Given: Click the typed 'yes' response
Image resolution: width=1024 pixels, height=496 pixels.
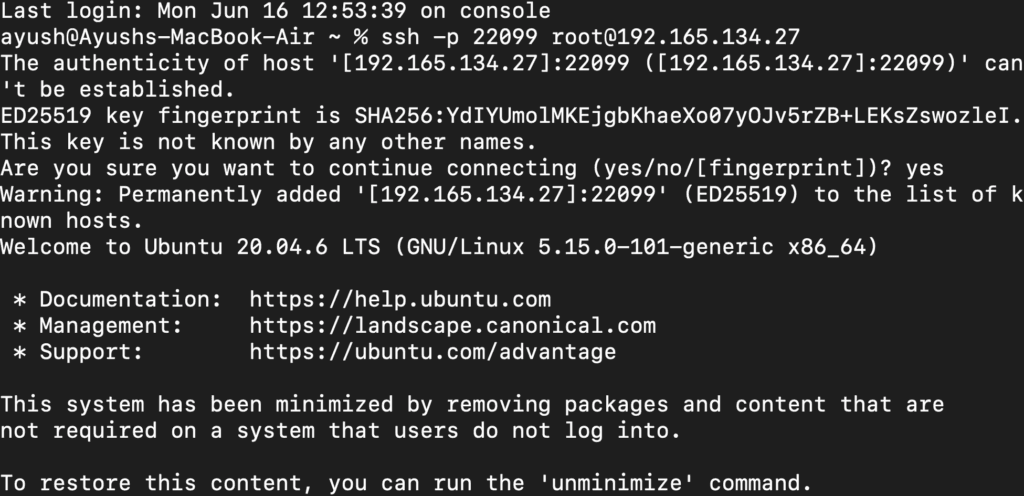Looking at the screenshot, I should point(924,168).
